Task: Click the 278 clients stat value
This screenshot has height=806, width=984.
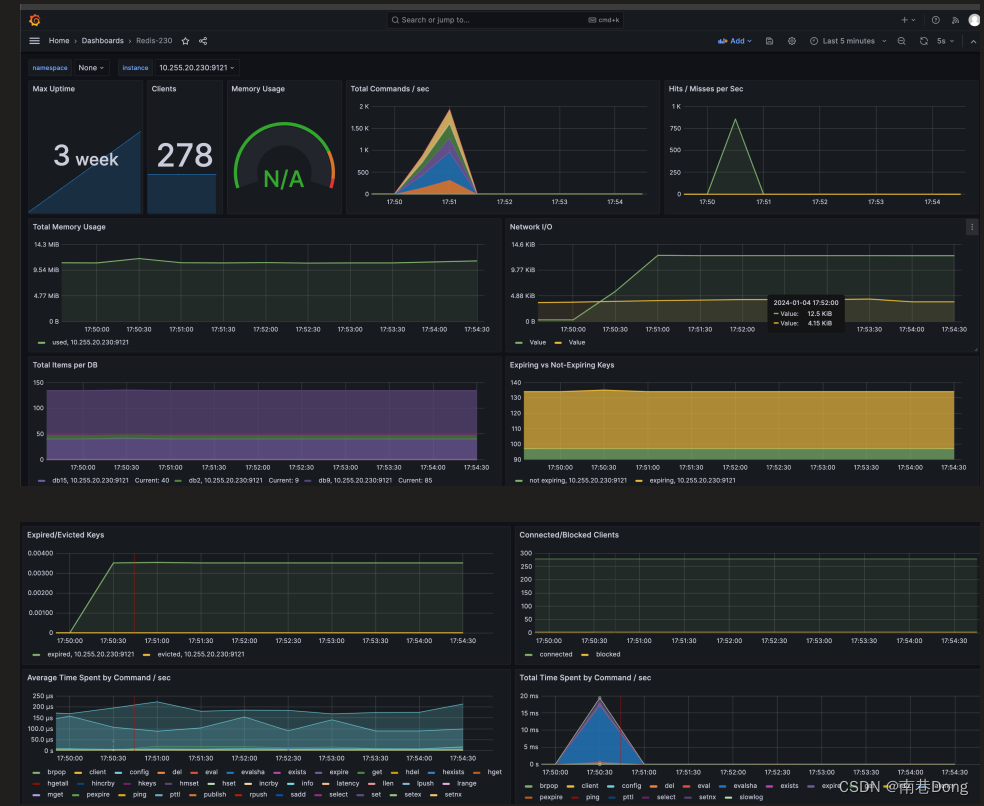Action: coord(184,155)
